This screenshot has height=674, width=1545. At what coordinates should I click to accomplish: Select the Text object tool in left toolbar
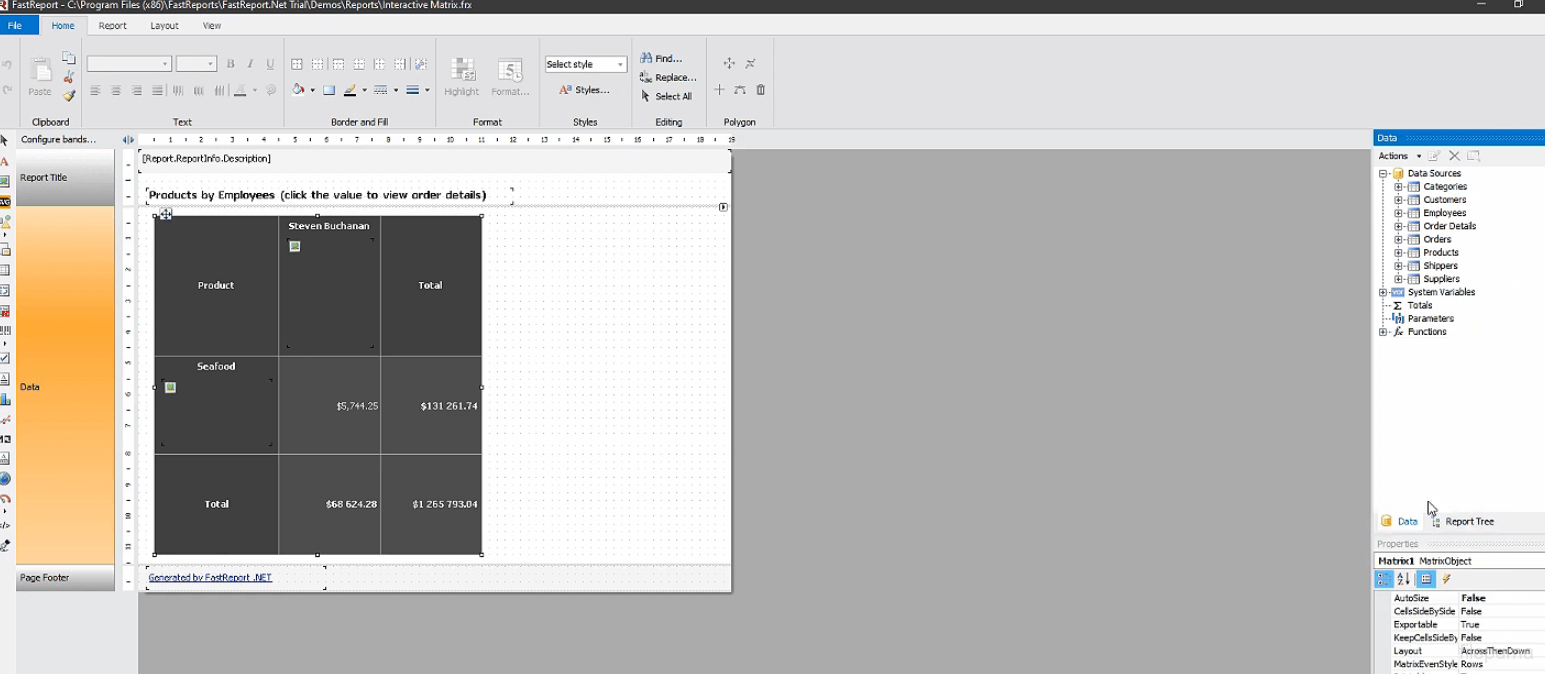(5, 161)
